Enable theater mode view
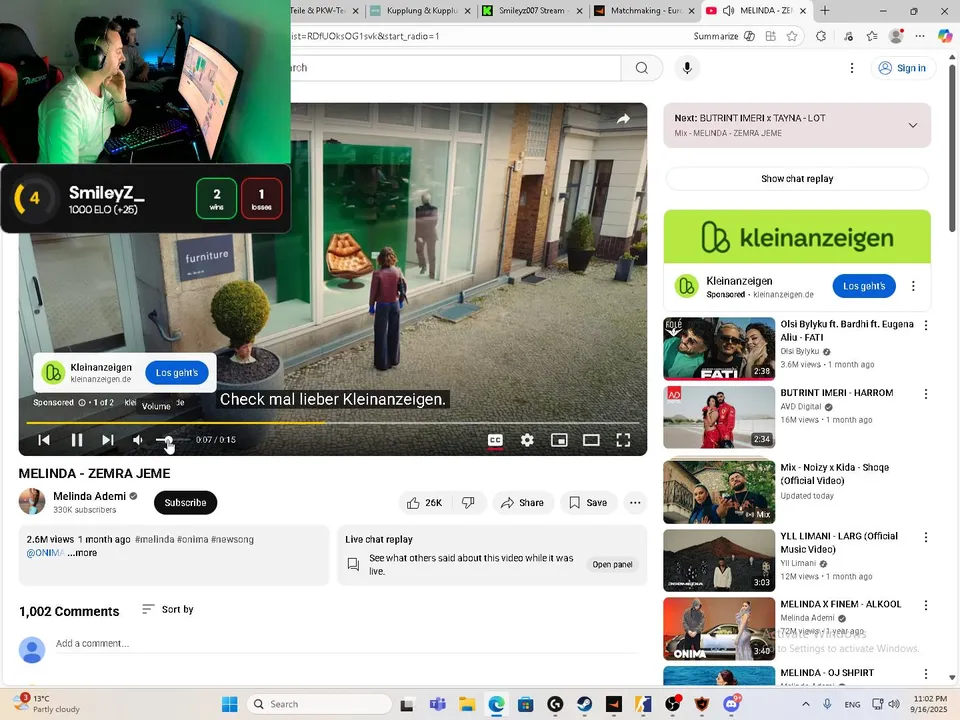Screen dimensions: 960x720 tap(591, 440)
